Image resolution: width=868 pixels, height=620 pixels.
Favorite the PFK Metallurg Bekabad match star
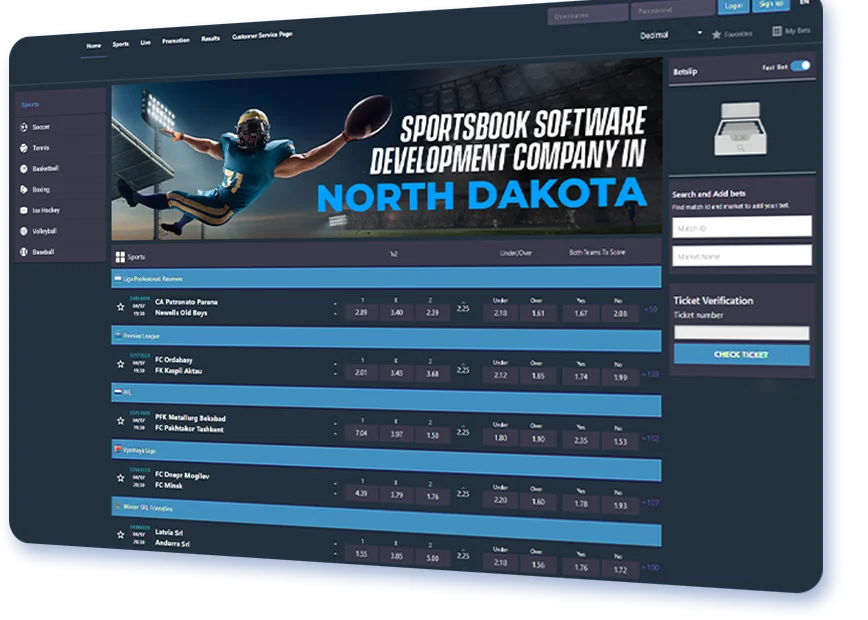[121, 421]
